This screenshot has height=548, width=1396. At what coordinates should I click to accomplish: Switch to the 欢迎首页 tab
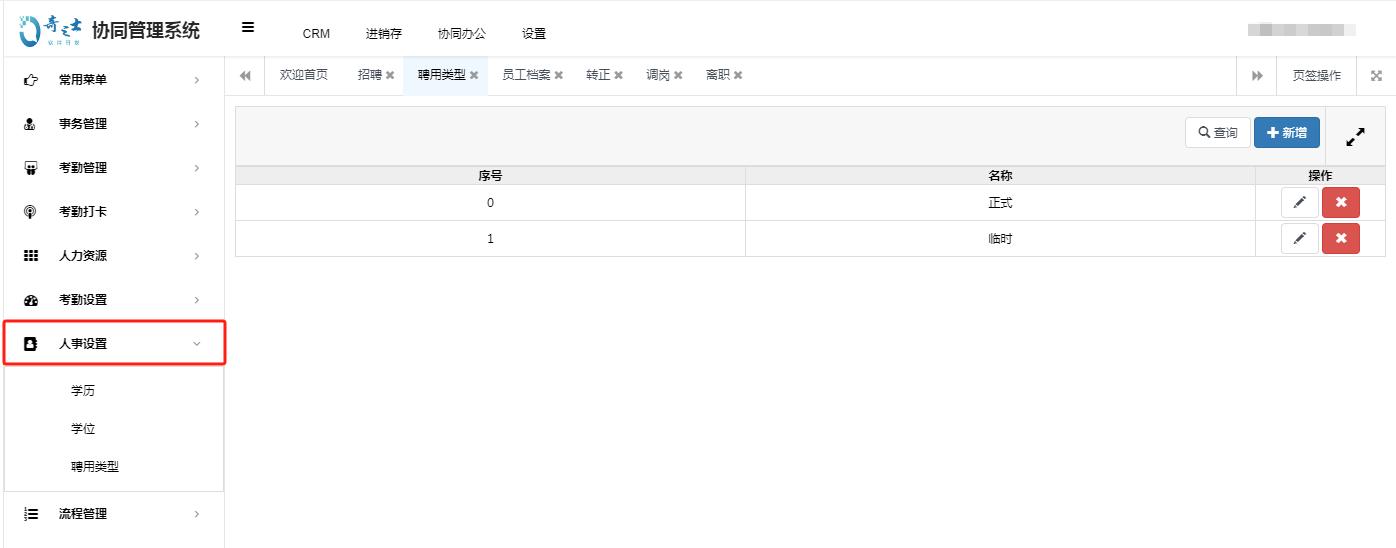tap(303, 75)
